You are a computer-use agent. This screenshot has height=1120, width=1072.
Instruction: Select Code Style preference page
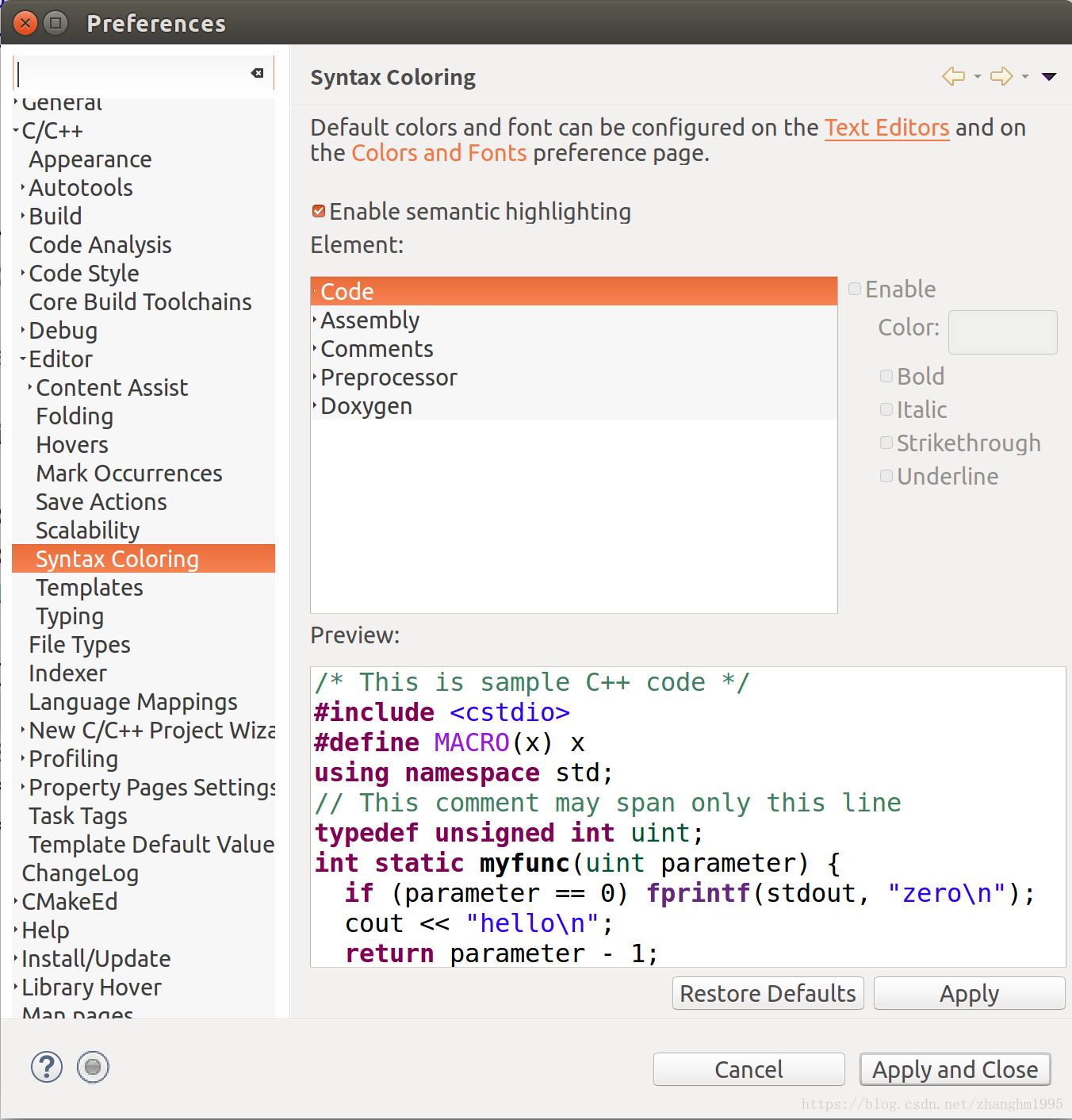coord(84,274)
